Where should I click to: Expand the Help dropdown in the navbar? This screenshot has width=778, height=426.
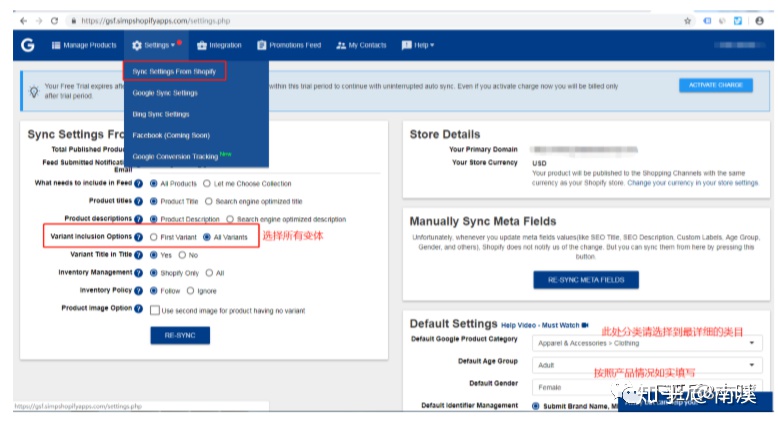point(418,45)
